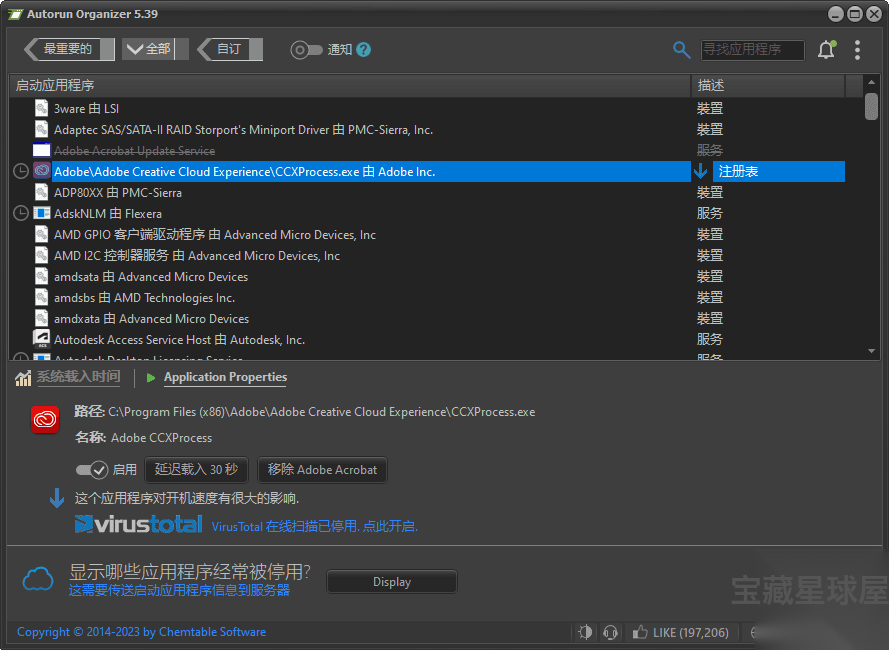
Task: Click the VirusTotal logo
Action: coord(138,525)
